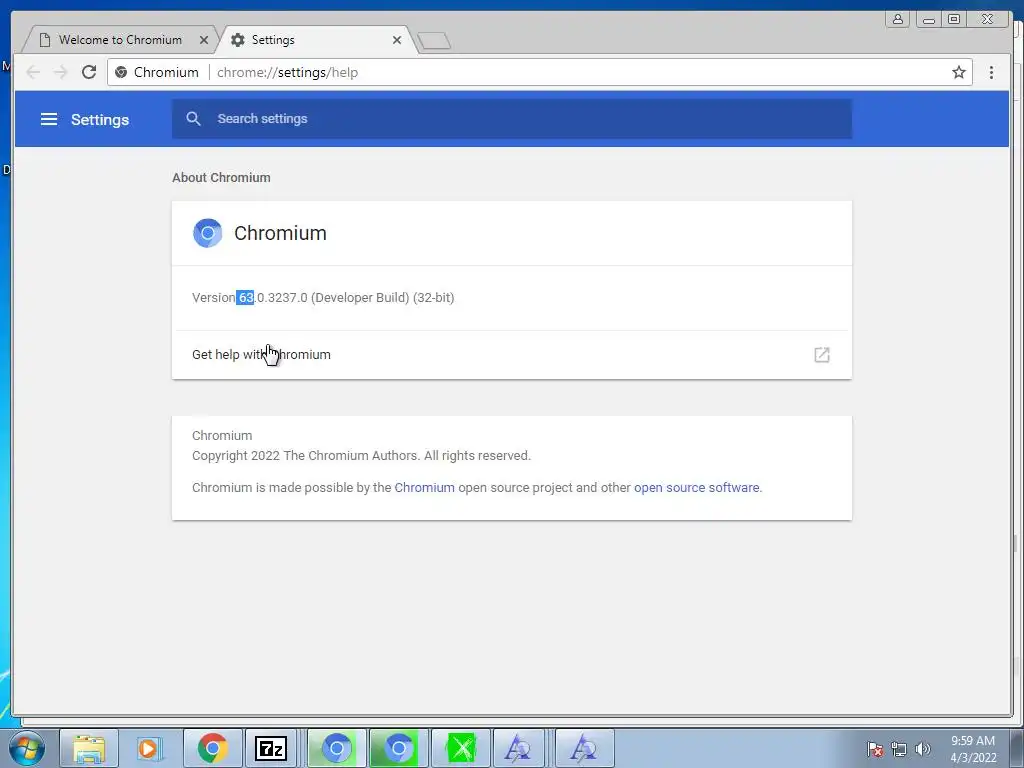Click the back navigation arrow

33,72
